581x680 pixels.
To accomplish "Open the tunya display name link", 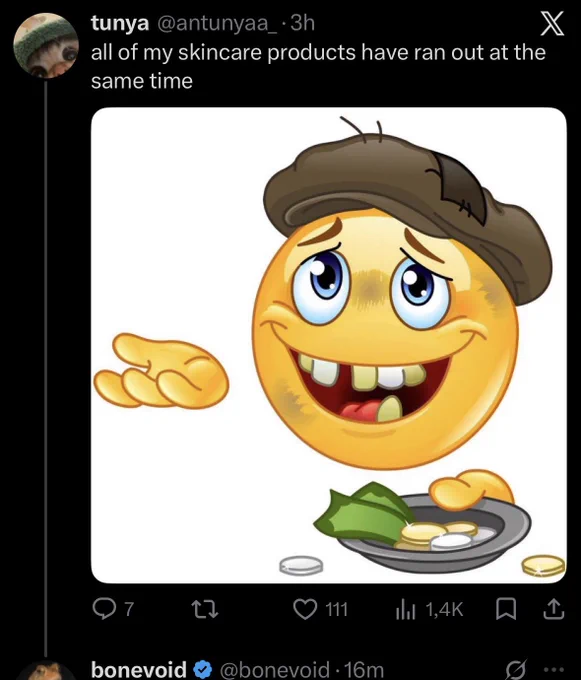I will (120, 23).
